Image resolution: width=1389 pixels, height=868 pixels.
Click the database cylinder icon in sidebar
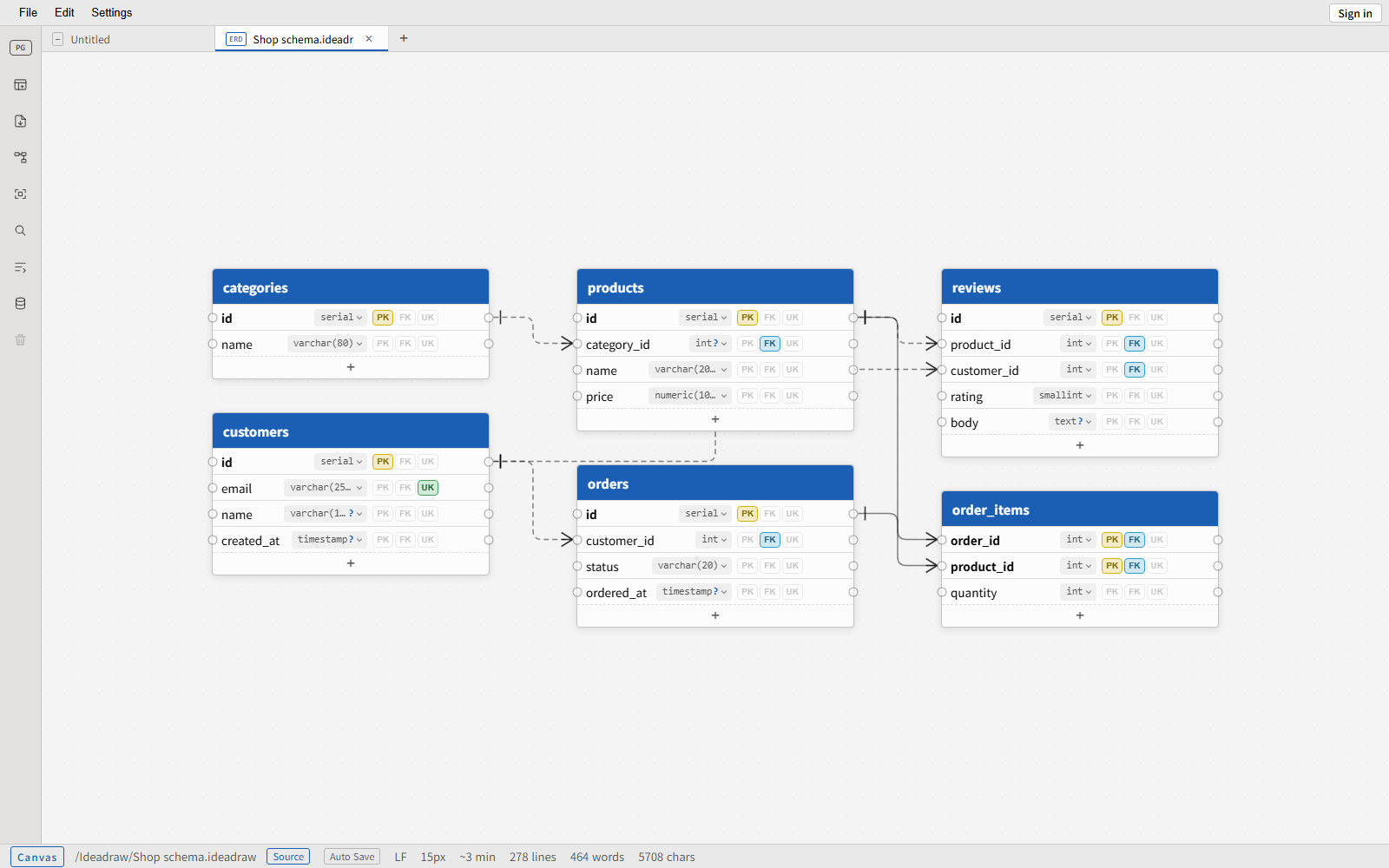(x=21, y=304)
